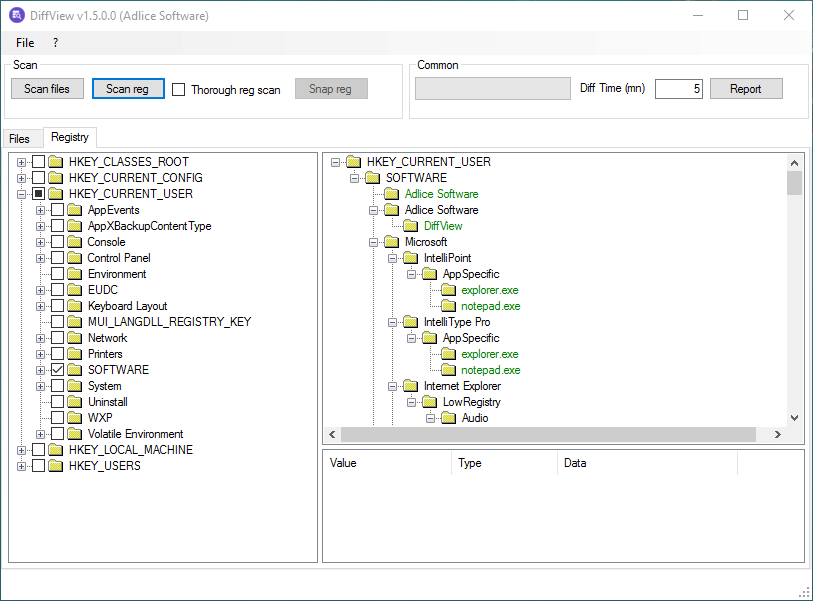The height and width of the screenshot is (601, 813).
Task: Enable the Thorough reg scan checkbox
Action: tap(179, 89)
